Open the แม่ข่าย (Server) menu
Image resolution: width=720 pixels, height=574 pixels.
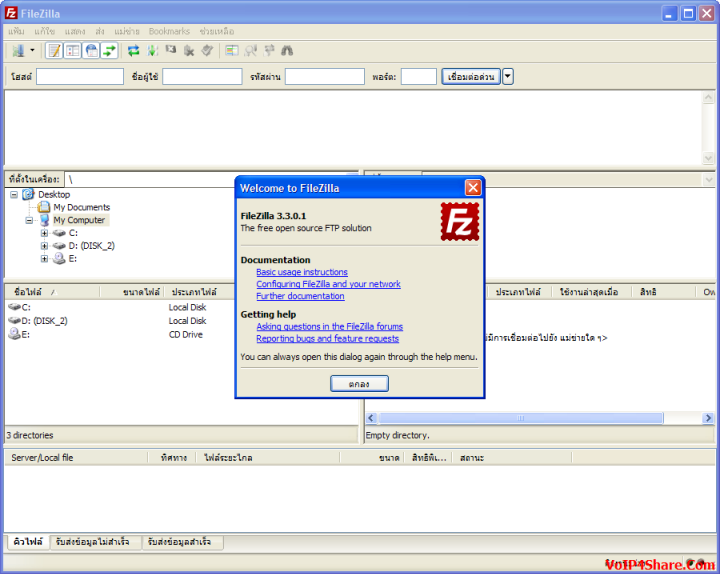coord(127,31)
